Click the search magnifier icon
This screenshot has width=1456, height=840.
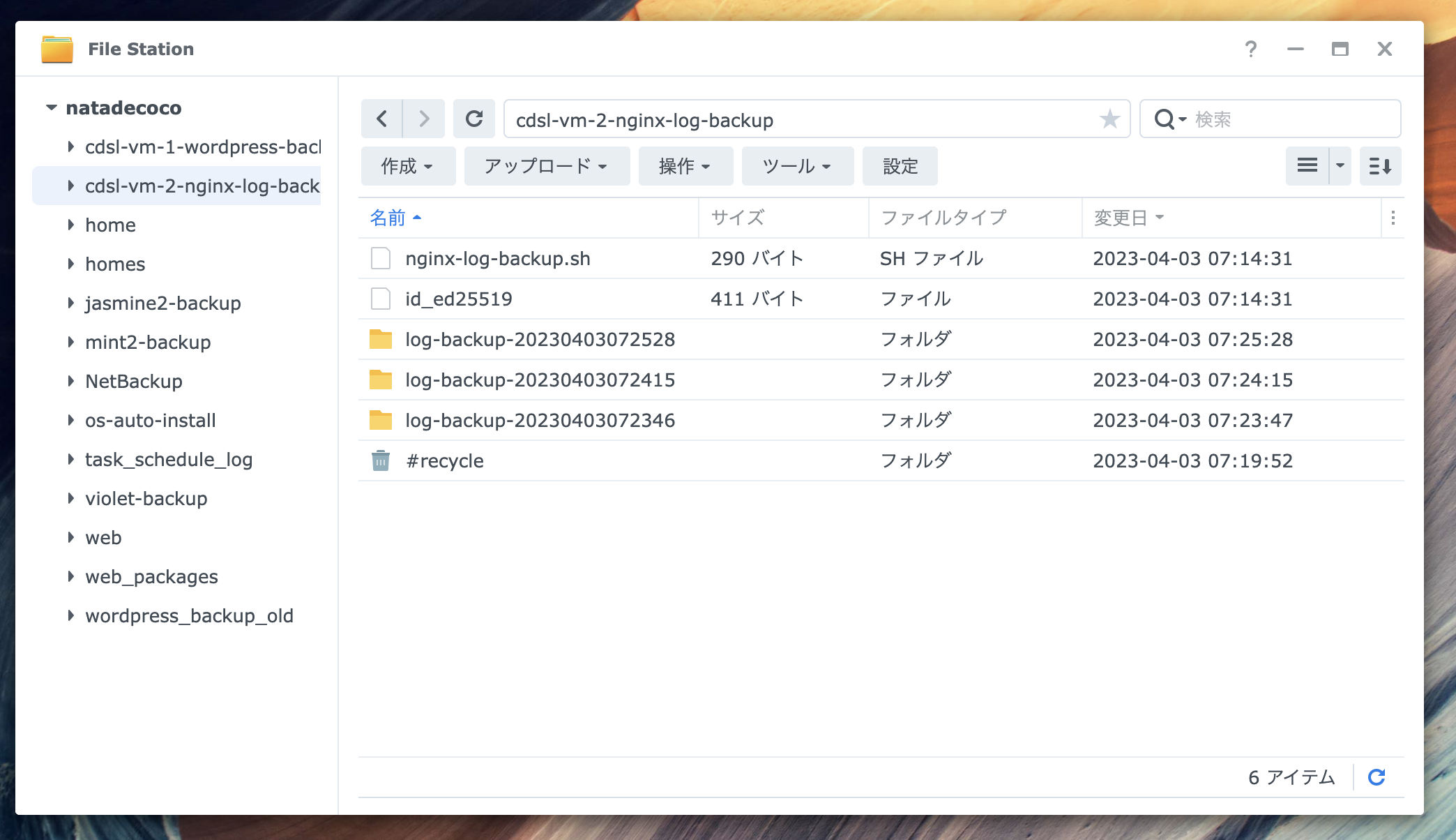[1165, 119]
